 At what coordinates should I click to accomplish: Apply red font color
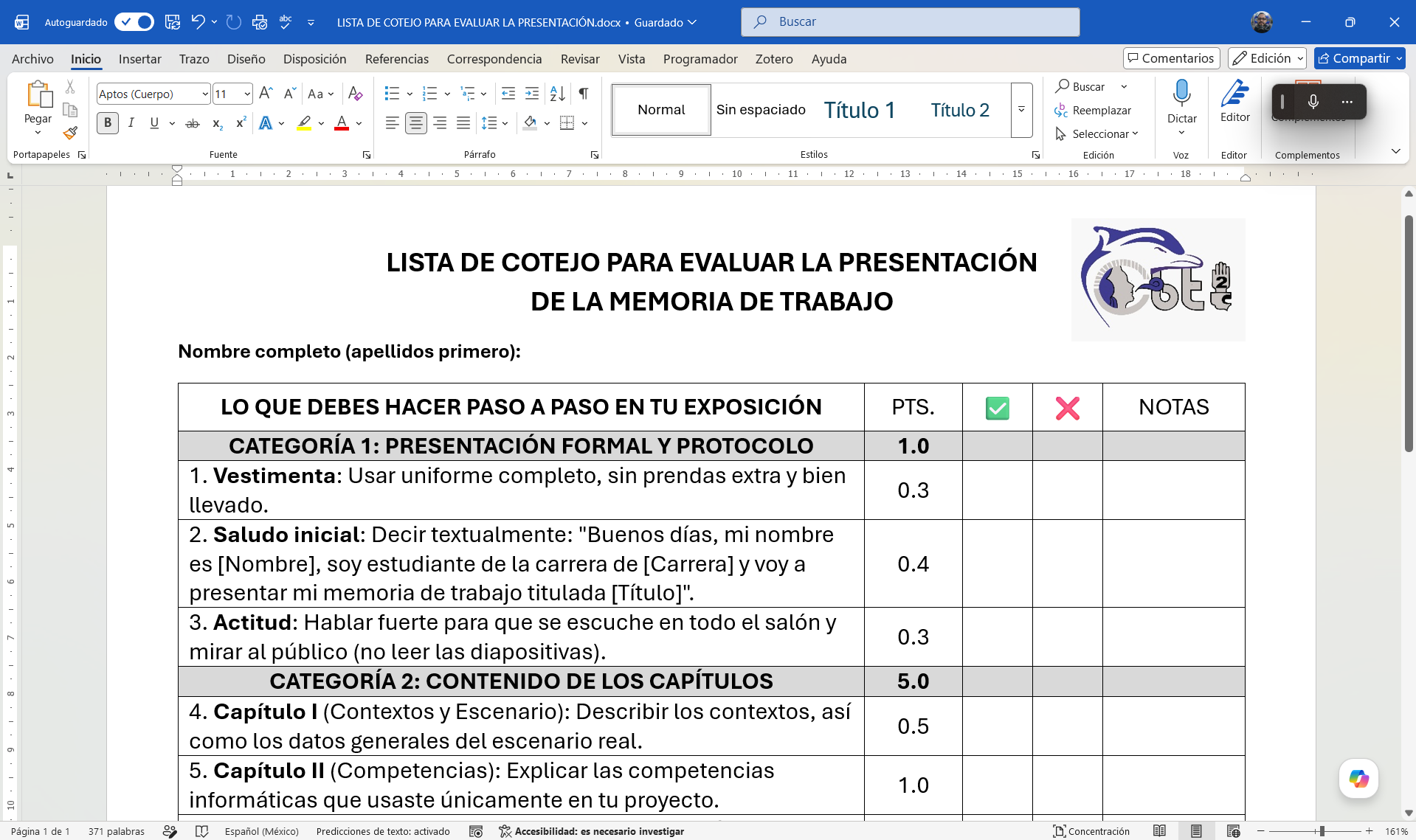coord(342,123)
